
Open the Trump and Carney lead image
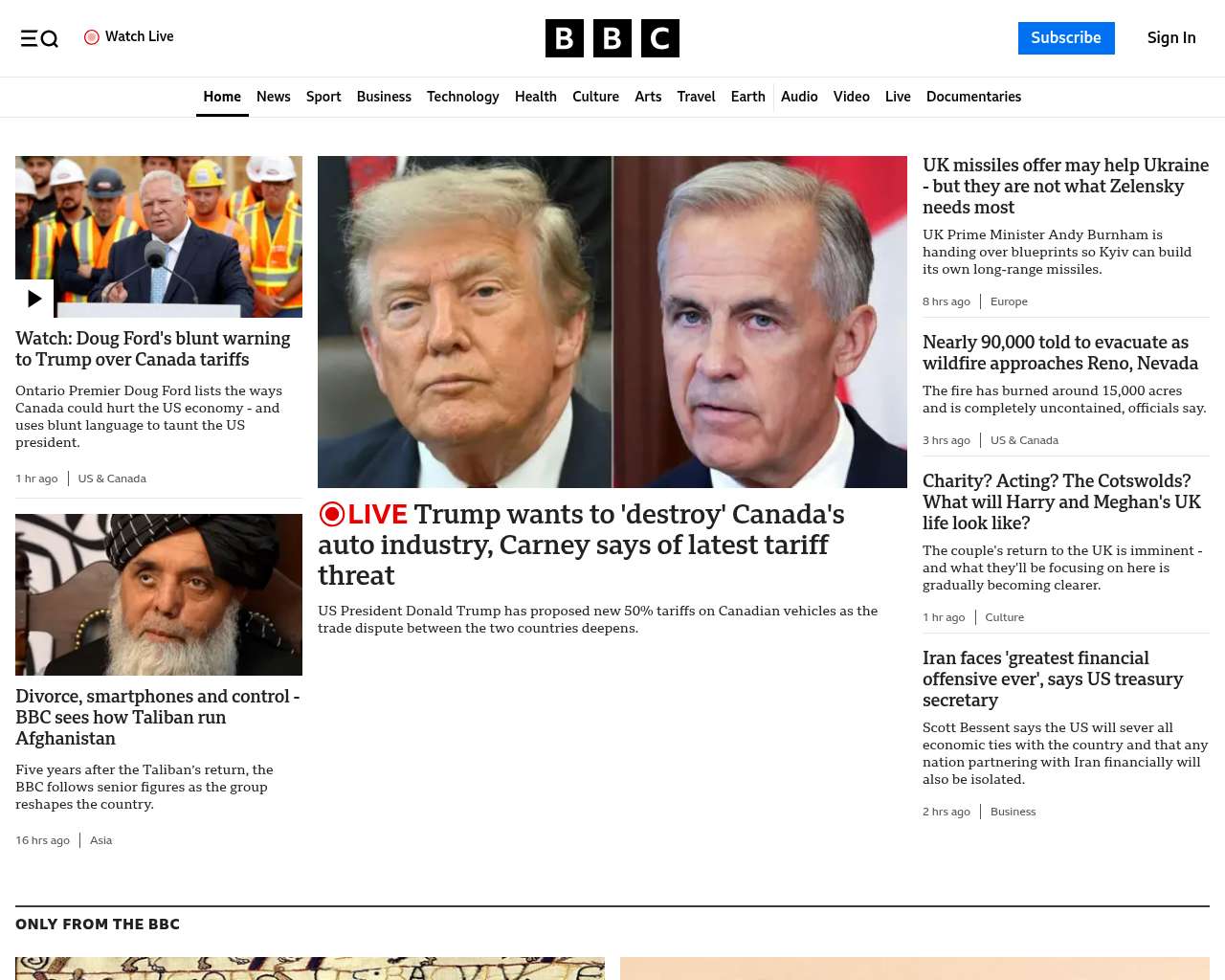612,322
